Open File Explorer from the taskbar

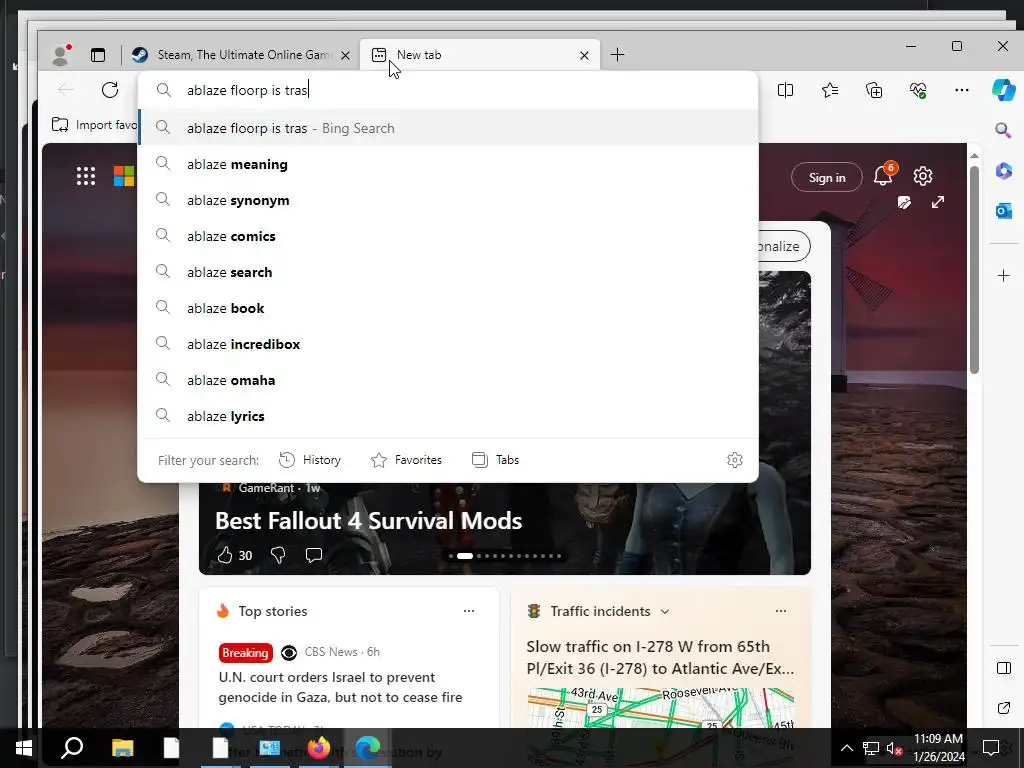click(x=122, y=748)
